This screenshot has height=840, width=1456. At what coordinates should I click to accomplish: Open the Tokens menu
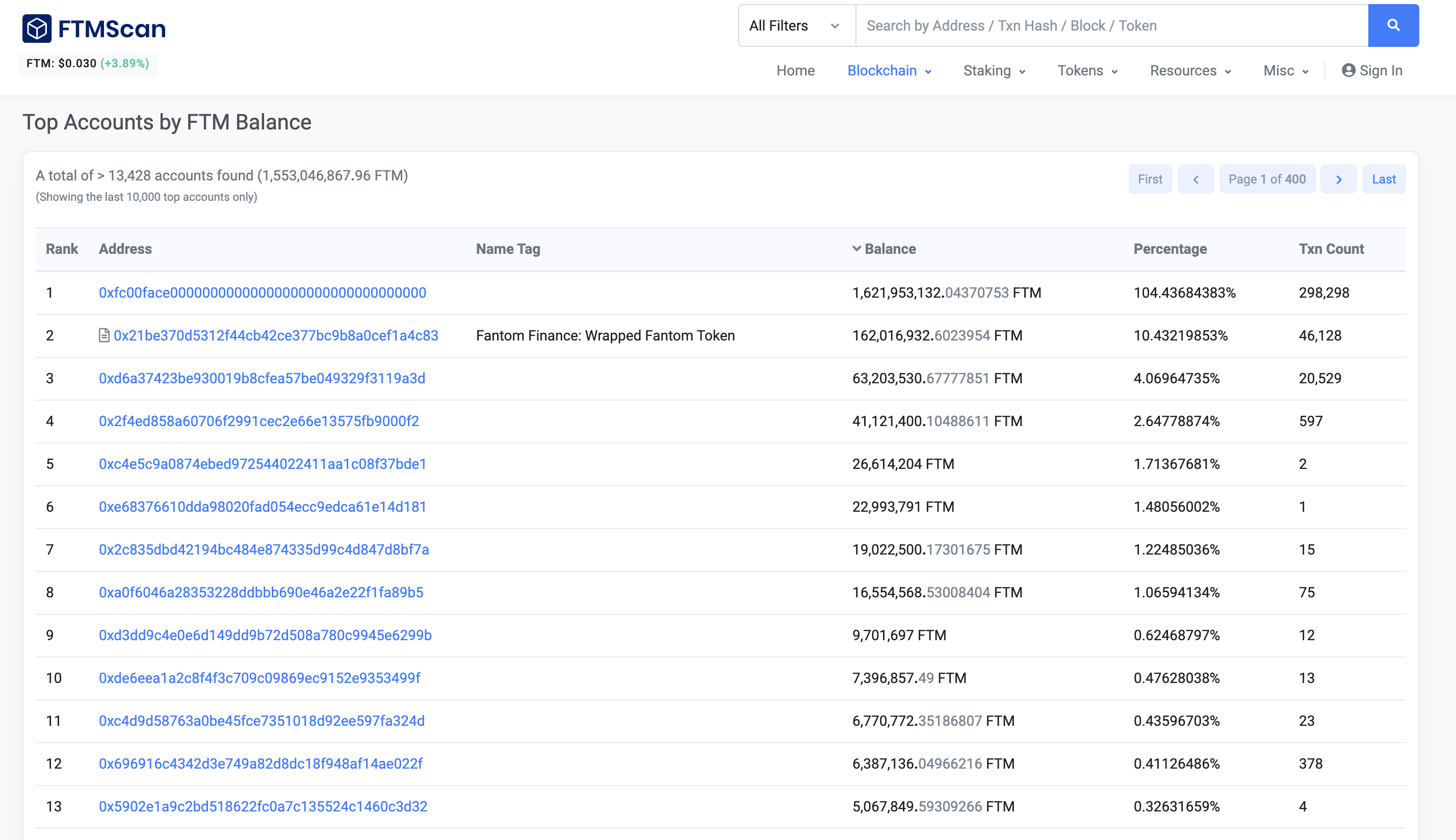pyautogui.click(x=1087, y=70)
